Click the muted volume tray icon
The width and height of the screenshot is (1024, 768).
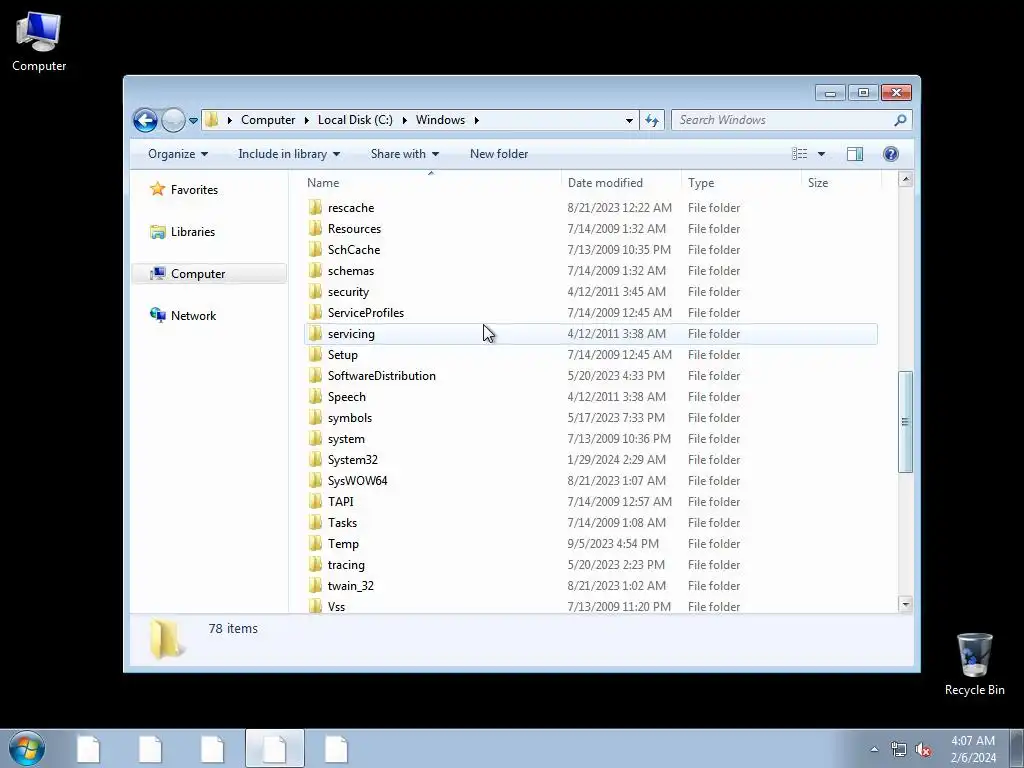pyautogui.click(x=923, y=750)
